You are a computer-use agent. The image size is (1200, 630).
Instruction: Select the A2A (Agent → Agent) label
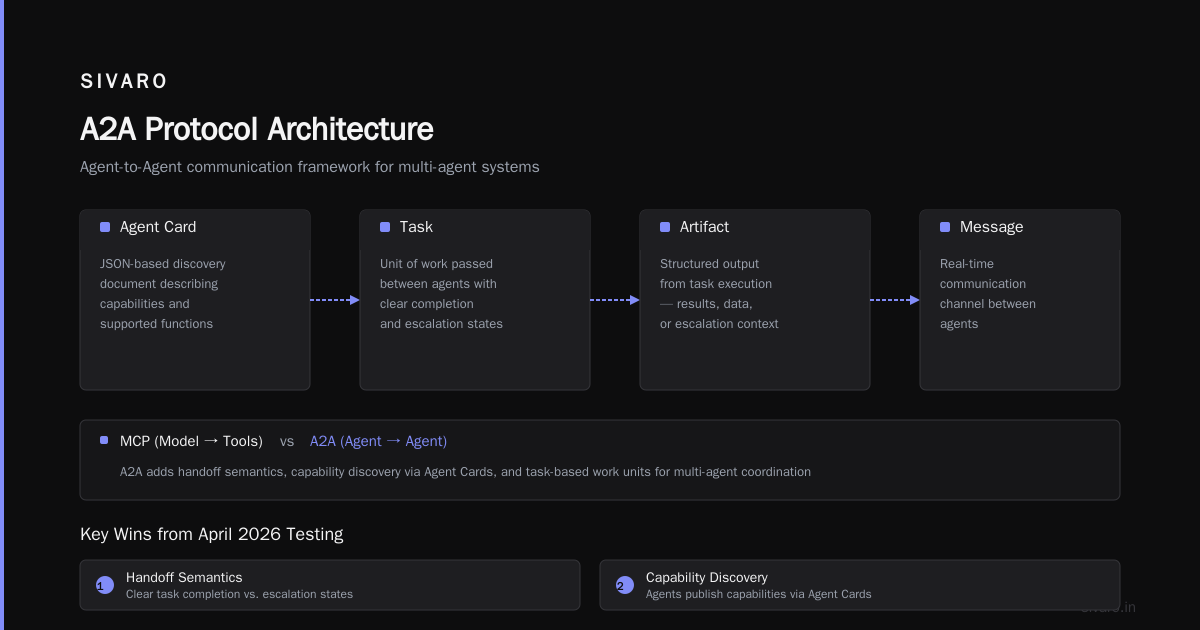[378, 441]
